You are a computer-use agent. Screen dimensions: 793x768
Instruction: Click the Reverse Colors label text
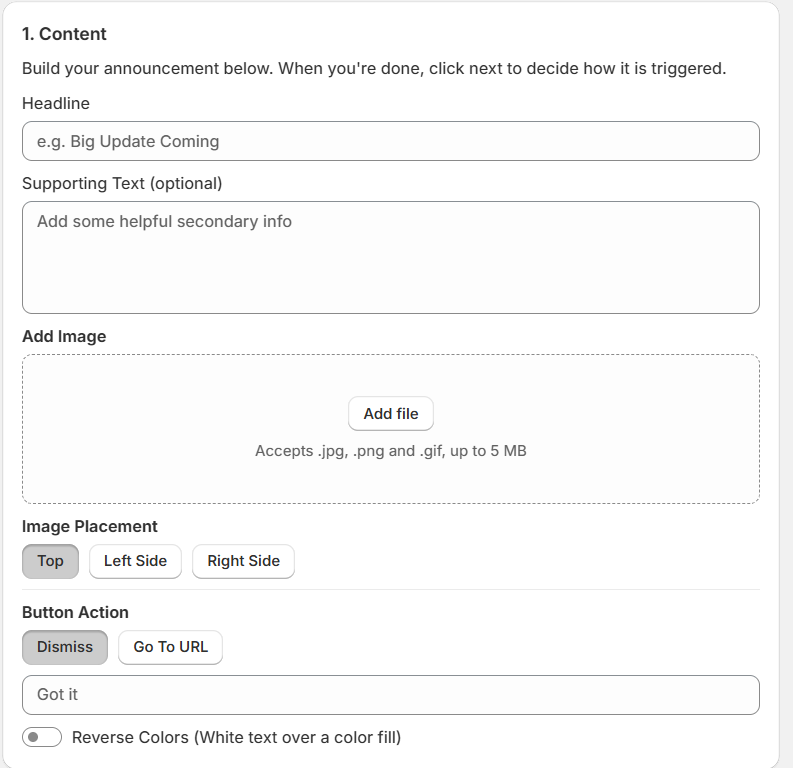click(x=236, y=737)
